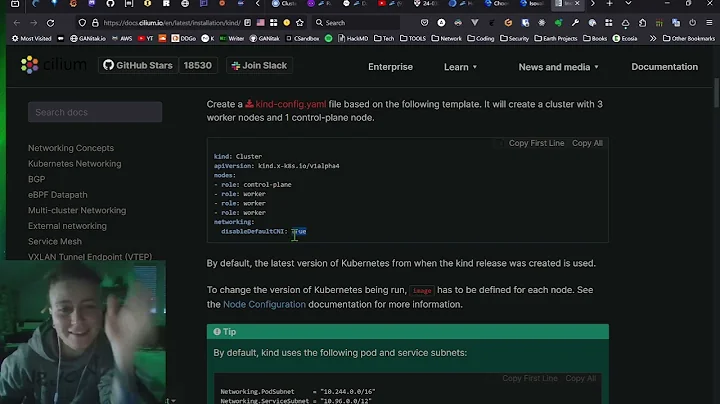Open the Tech bookmarks folder

pos(384,39)
